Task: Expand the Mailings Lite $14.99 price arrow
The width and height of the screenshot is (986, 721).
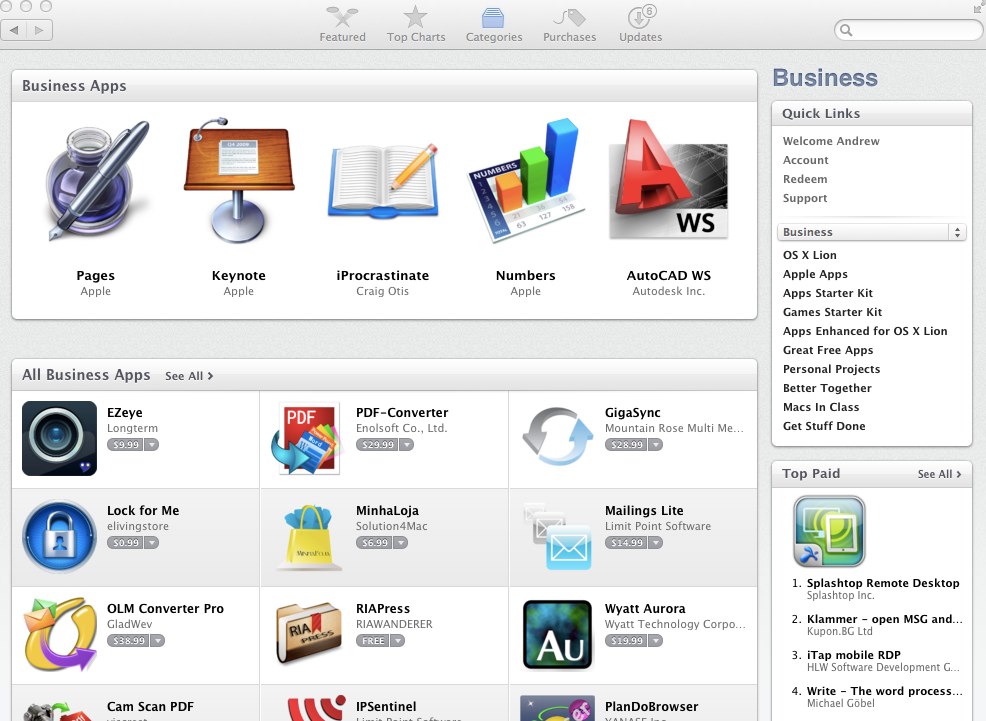Action: 656,542
